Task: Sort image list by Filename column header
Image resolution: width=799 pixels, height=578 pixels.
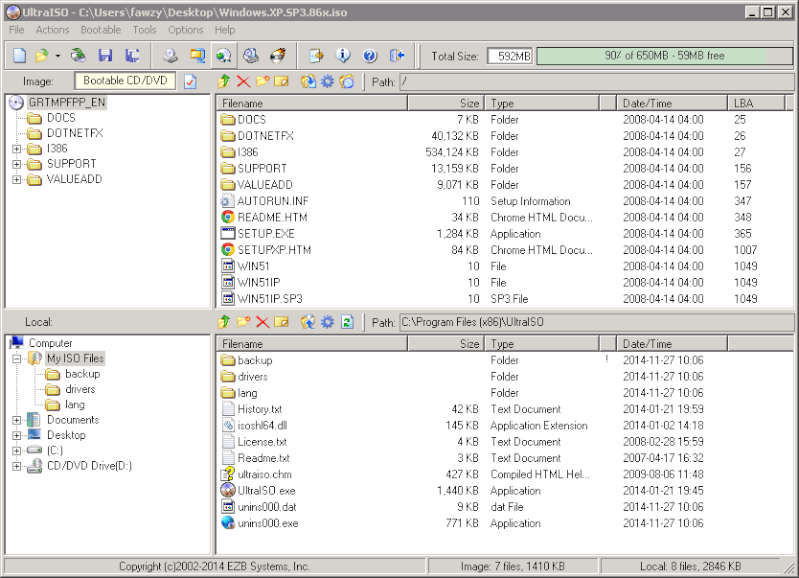Action: (312, 103)
